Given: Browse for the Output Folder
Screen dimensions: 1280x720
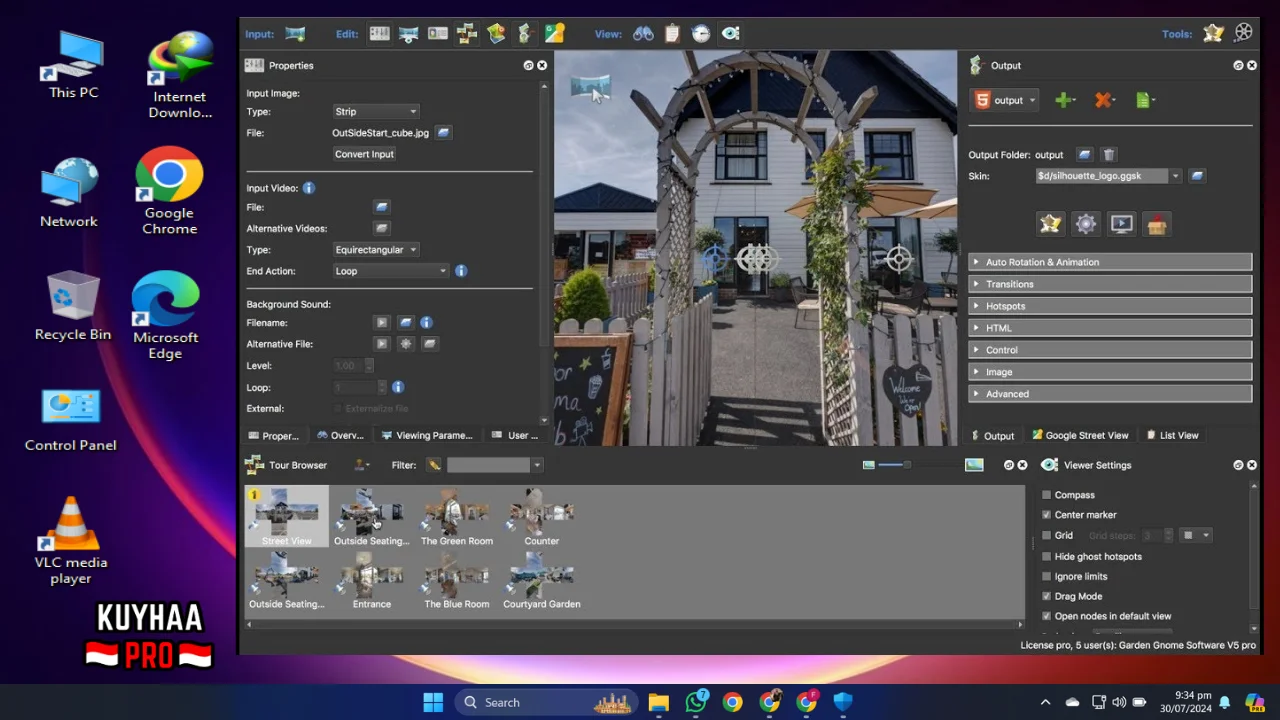Looking at the screenshot, I should click(1084, 155).
